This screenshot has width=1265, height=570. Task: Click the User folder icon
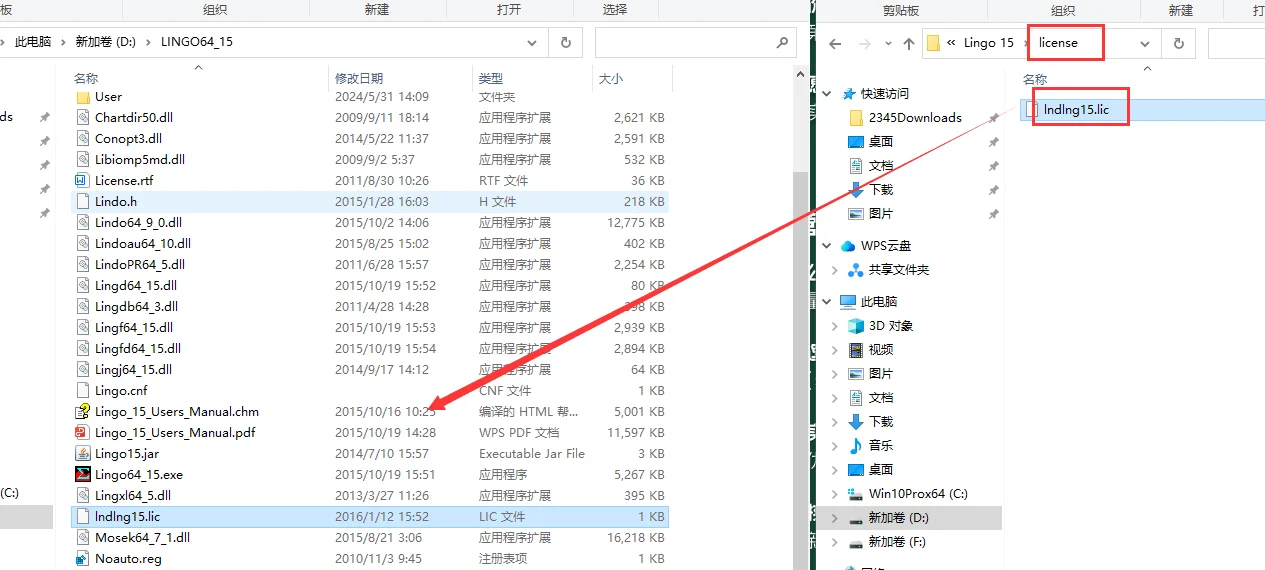pyautogui.click(x=83, y=97)
